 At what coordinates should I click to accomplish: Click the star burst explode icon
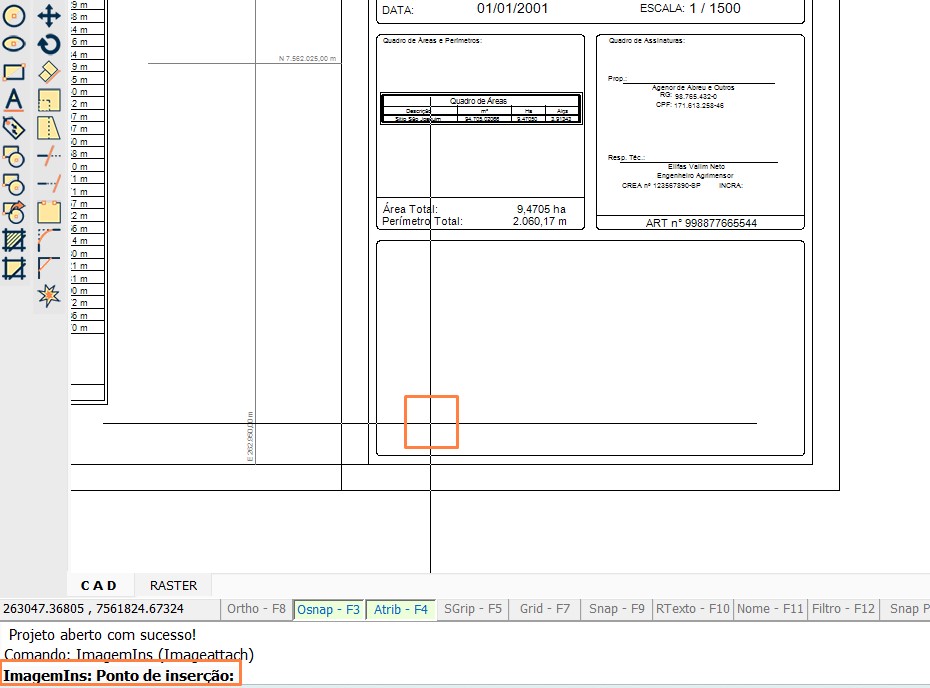(x=48, y=296)
